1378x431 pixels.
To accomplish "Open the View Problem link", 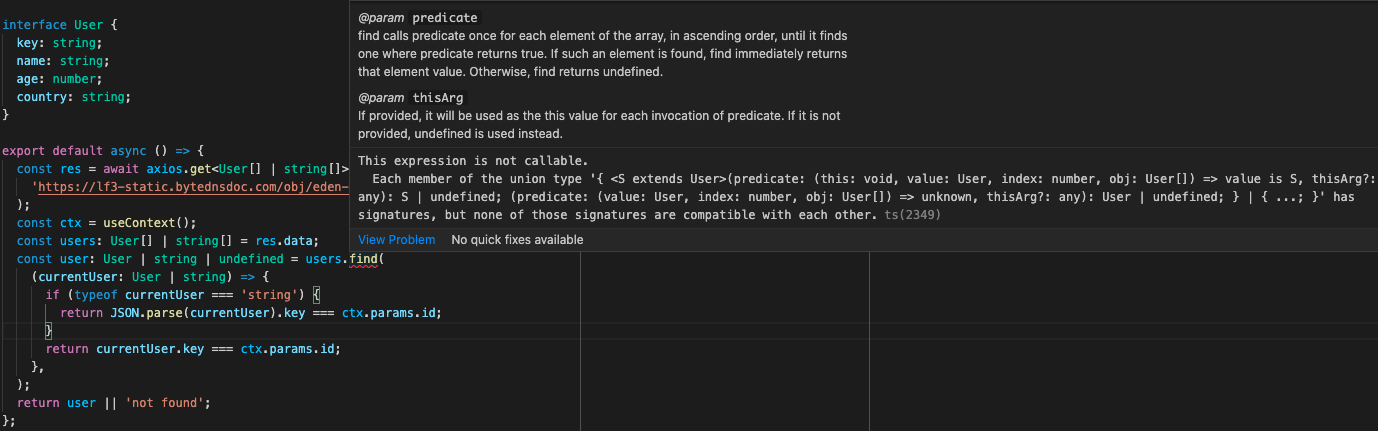I will [396, 240].
